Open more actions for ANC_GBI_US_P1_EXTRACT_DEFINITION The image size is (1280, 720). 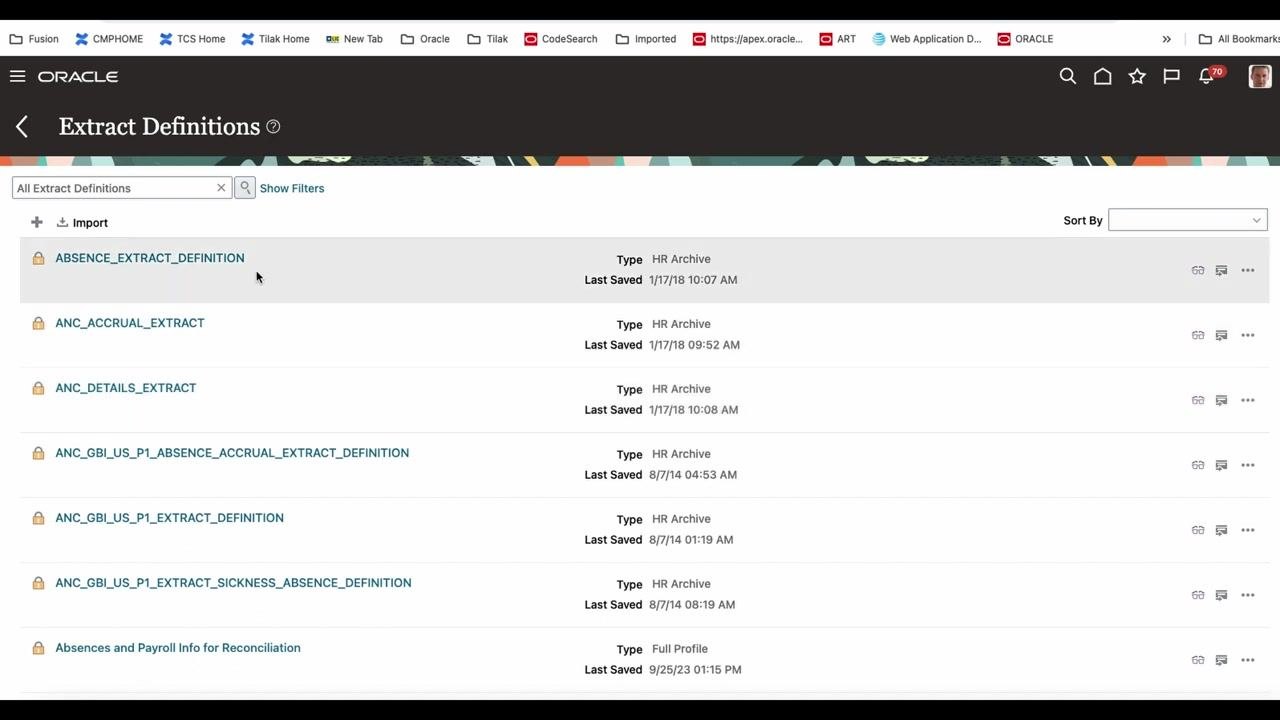click(x=1248, y=530)
